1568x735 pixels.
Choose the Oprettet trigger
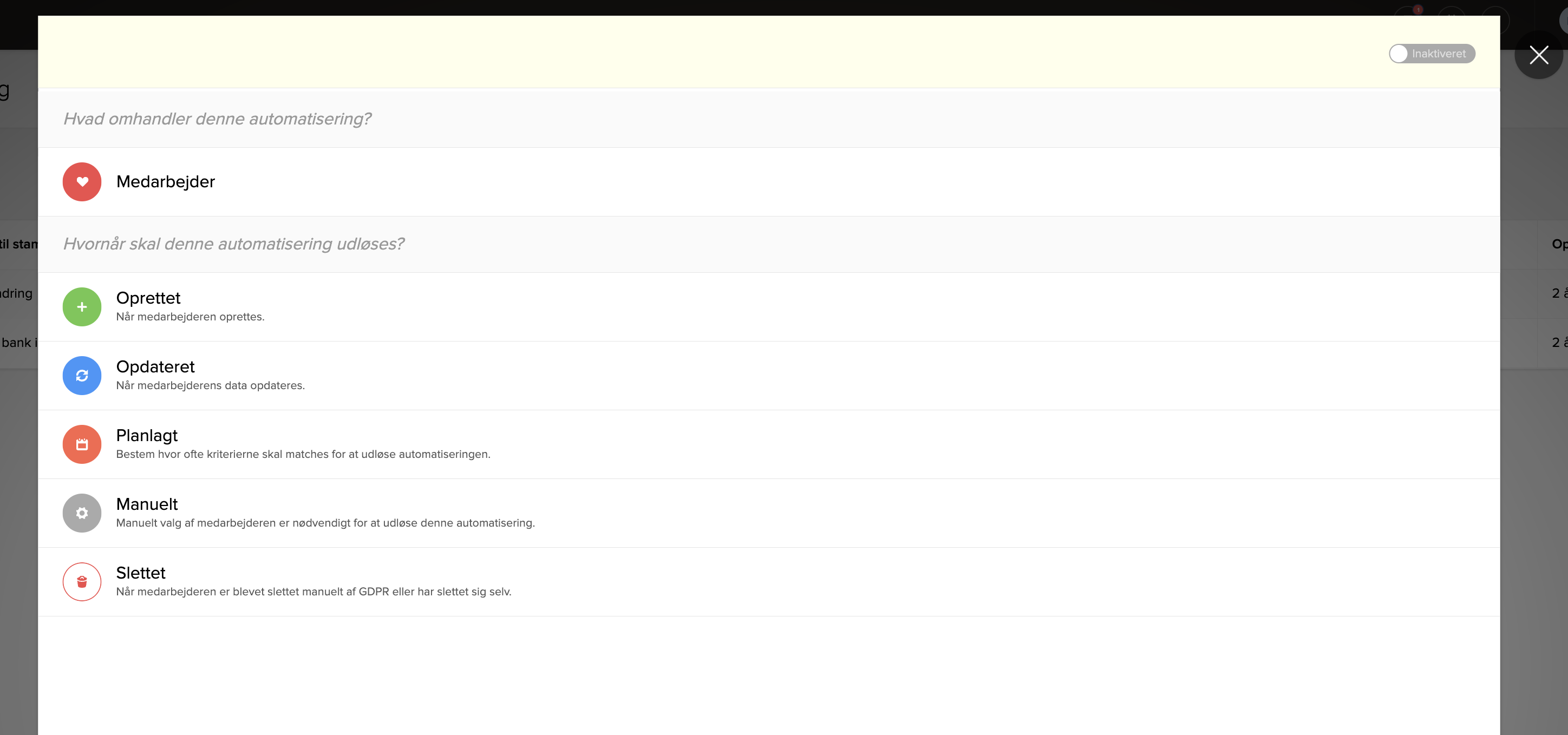148,298
